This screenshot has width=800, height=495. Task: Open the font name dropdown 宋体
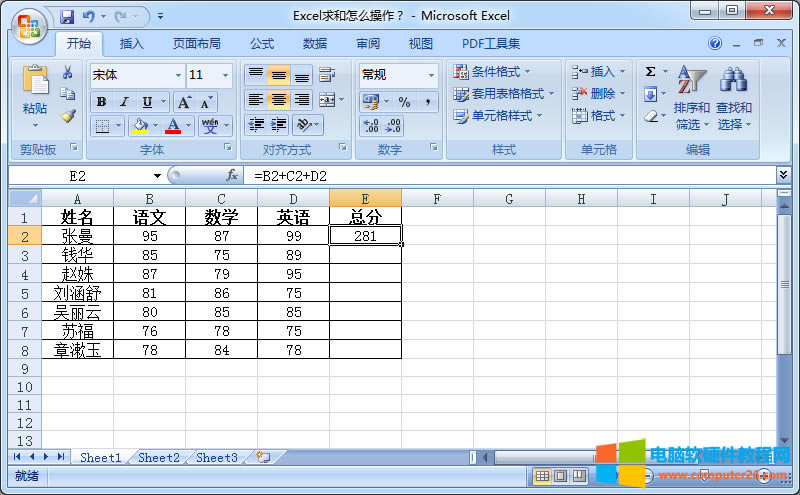click(178, 75)
